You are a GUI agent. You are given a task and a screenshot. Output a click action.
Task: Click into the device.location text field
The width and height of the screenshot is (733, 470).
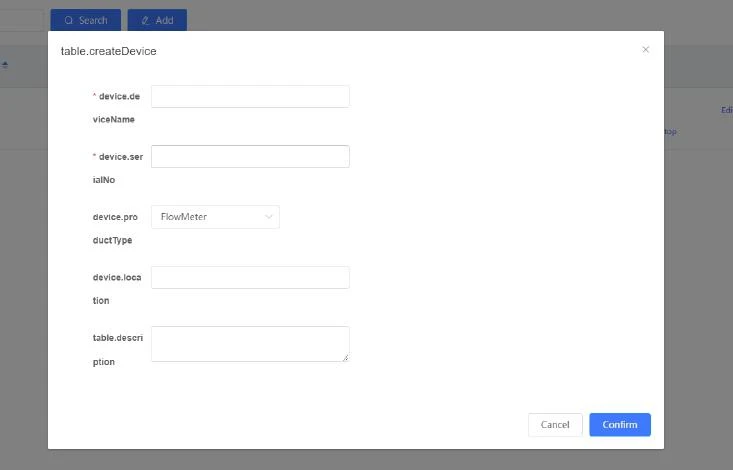click(250, 277)
